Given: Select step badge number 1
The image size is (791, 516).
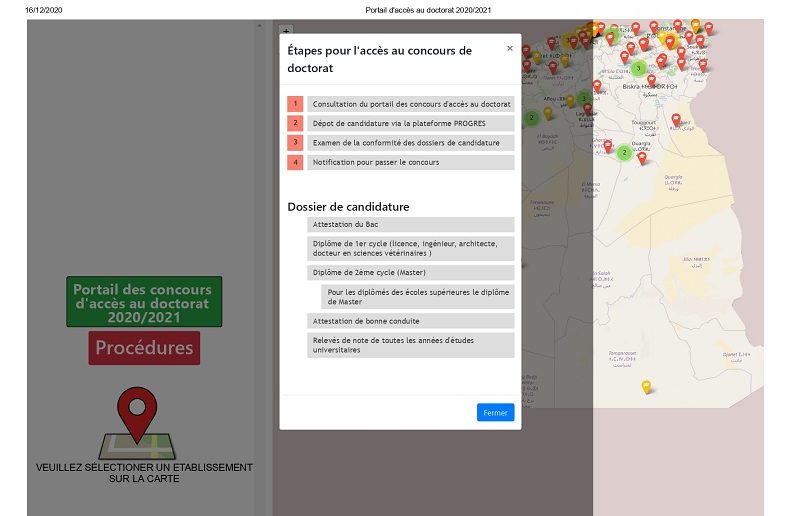Looking at the screenshot, I should pos(295,104).
